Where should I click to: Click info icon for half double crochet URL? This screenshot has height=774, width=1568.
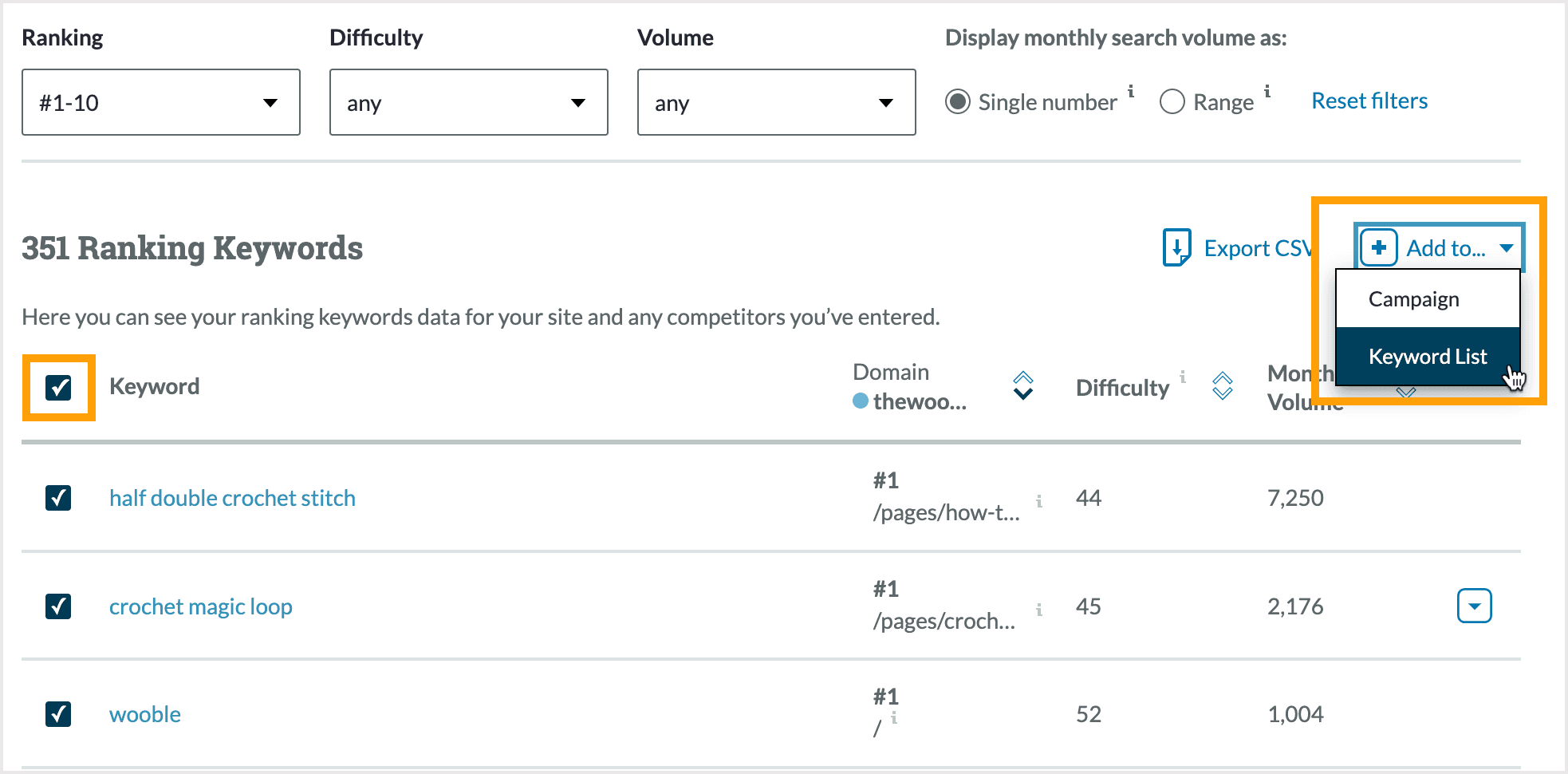point(1039,501)
